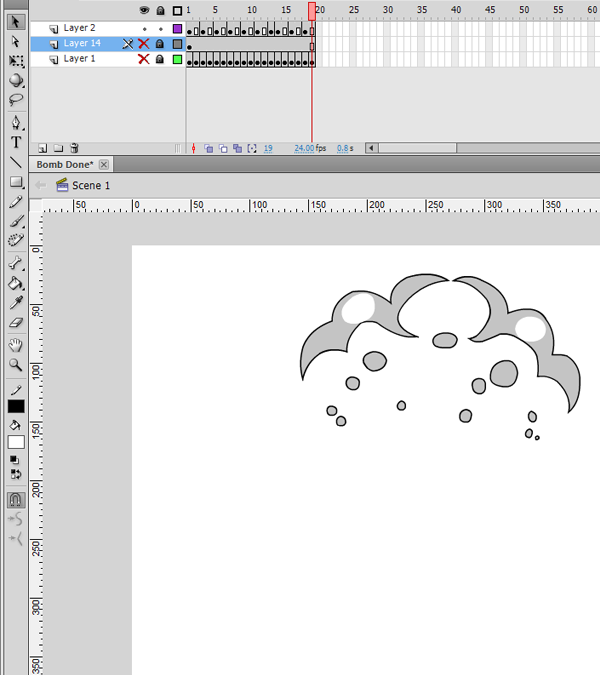Click the 0.8 s elapsed time value
The width and height of the screenshot is (600, 675).
click(343, 149)
